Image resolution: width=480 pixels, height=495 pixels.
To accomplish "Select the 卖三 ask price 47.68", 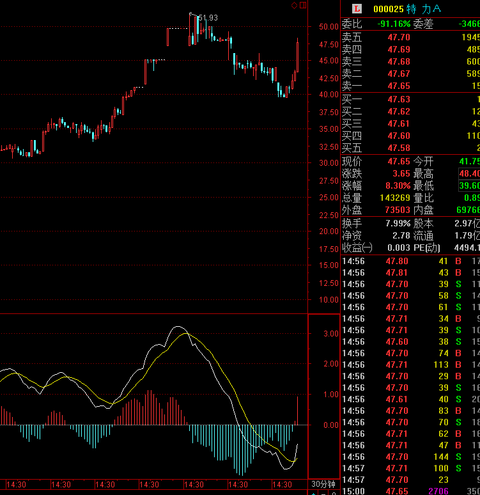I will 399,62.
